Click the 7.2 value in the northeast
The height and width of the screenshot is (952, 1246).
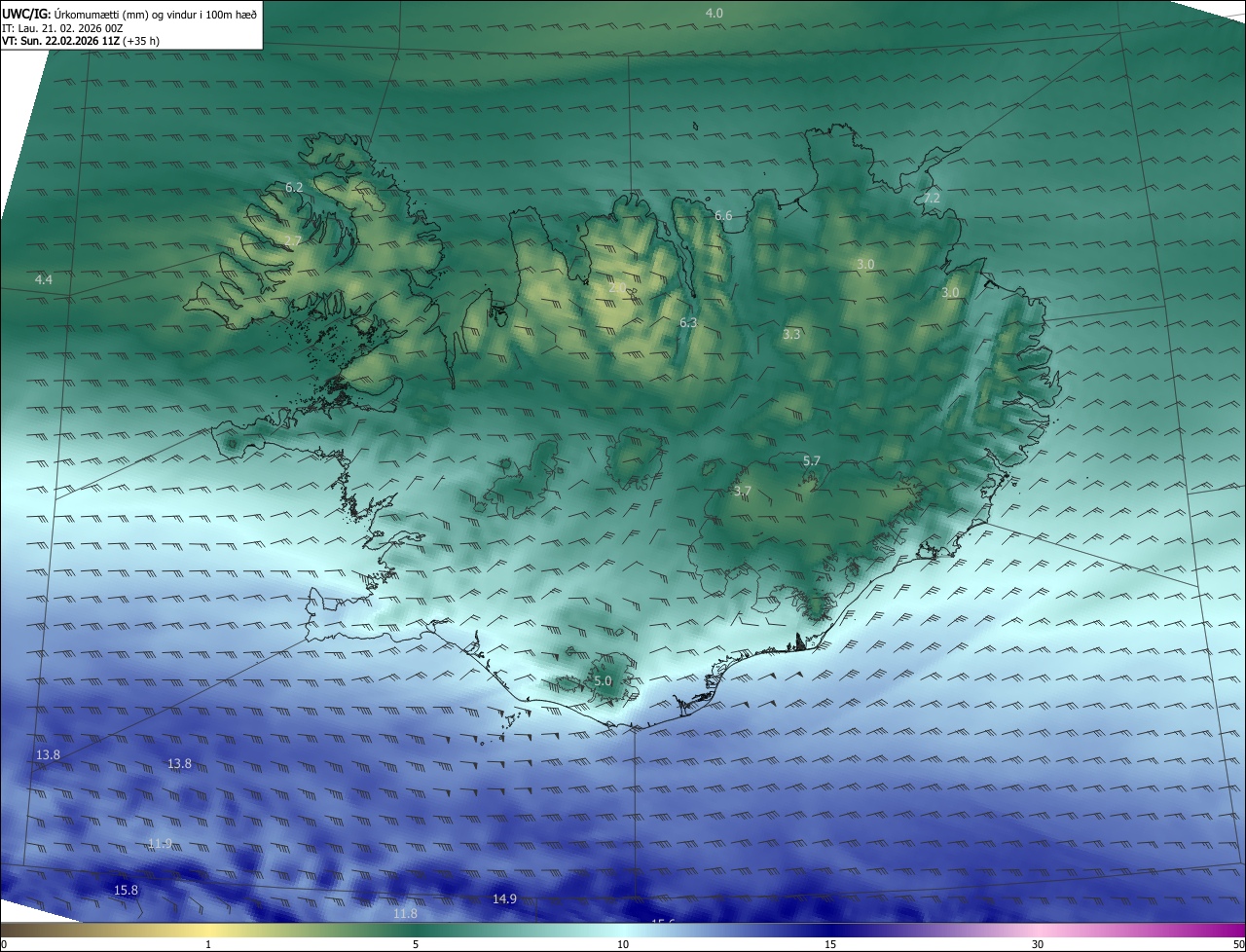pyautogui.click(x=932, y=198)
